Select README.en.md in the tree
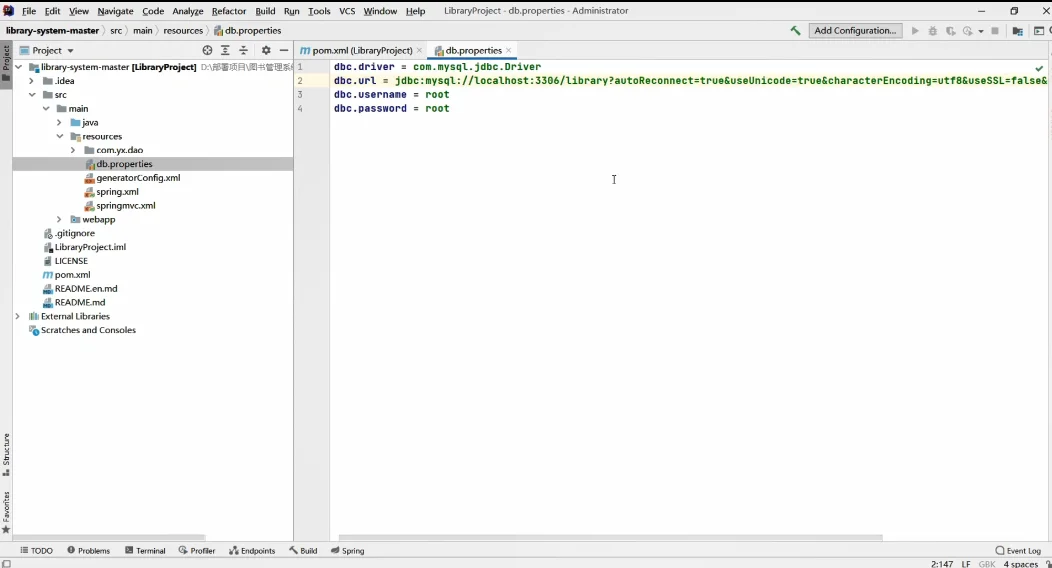Viewport: 1052px width, 568px height. tap(86, 289)
